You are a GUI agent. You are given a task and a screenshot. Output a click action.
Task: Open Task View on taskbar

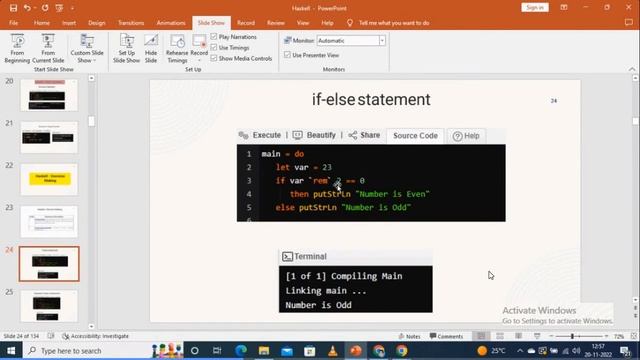coord(217,351)
